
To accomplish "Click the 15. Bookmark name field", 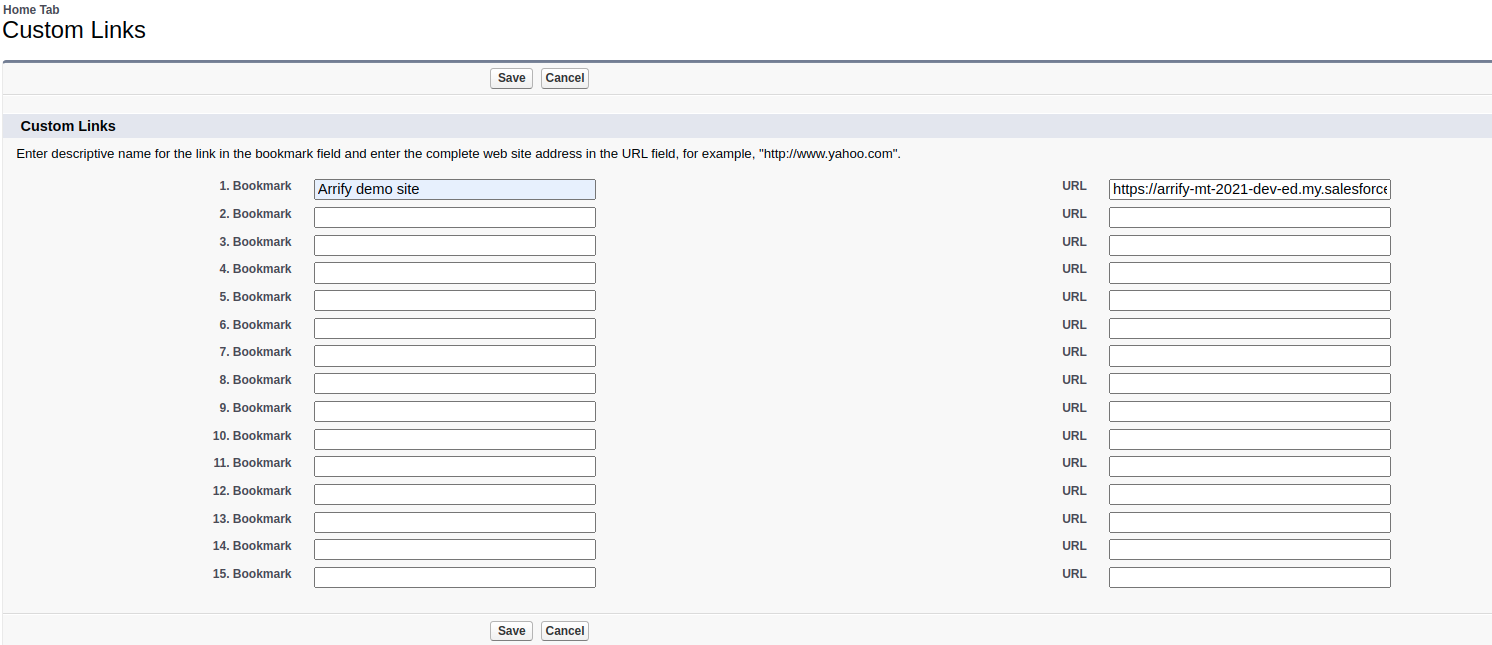I will [455, 577].
